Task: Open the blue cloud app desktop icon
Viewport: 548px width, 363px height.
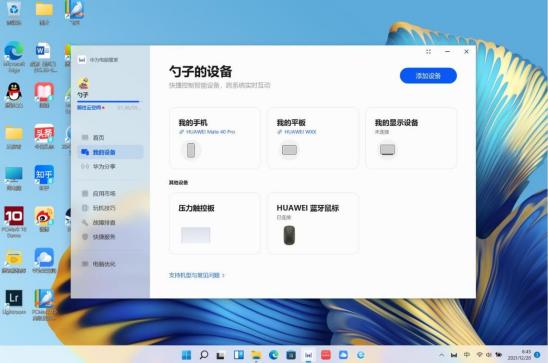Action: click(x=44, y=260)
